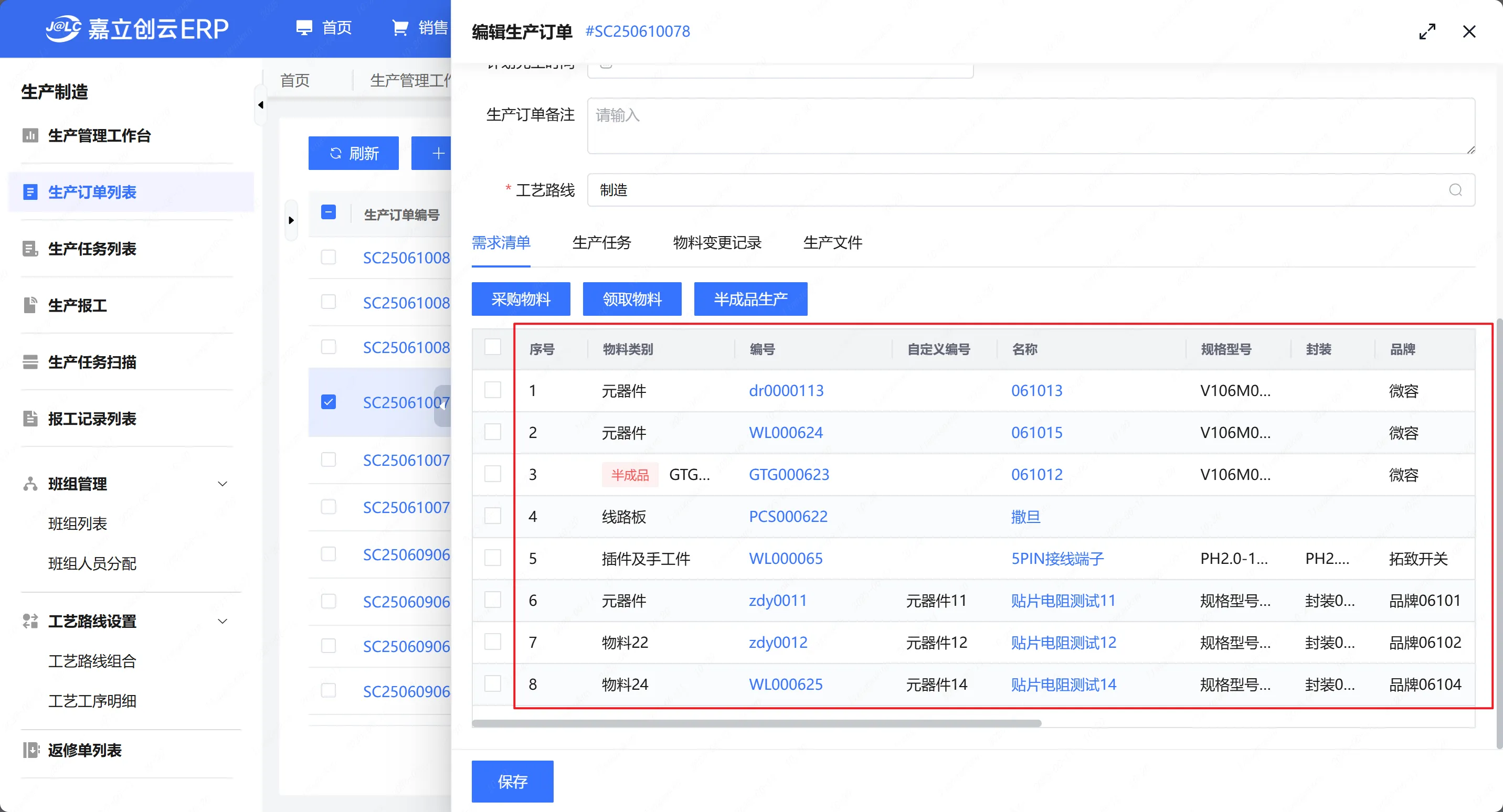Image resolution: width=1503 pixels, height=812 pixels.
Task: Click the 首页 monitor icon in top nav
Action: pos(304,28)
